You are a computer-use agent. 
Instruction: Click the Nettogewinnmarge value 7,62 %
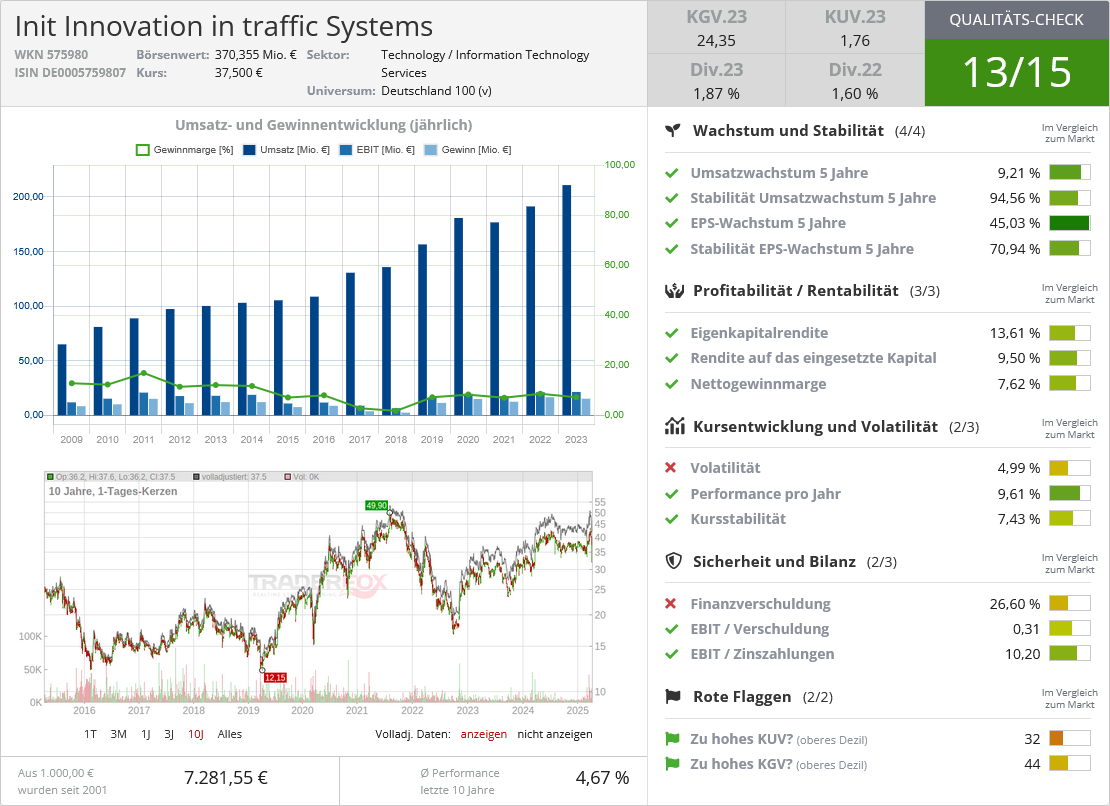pyautogui.click(x=1019, y=384)
